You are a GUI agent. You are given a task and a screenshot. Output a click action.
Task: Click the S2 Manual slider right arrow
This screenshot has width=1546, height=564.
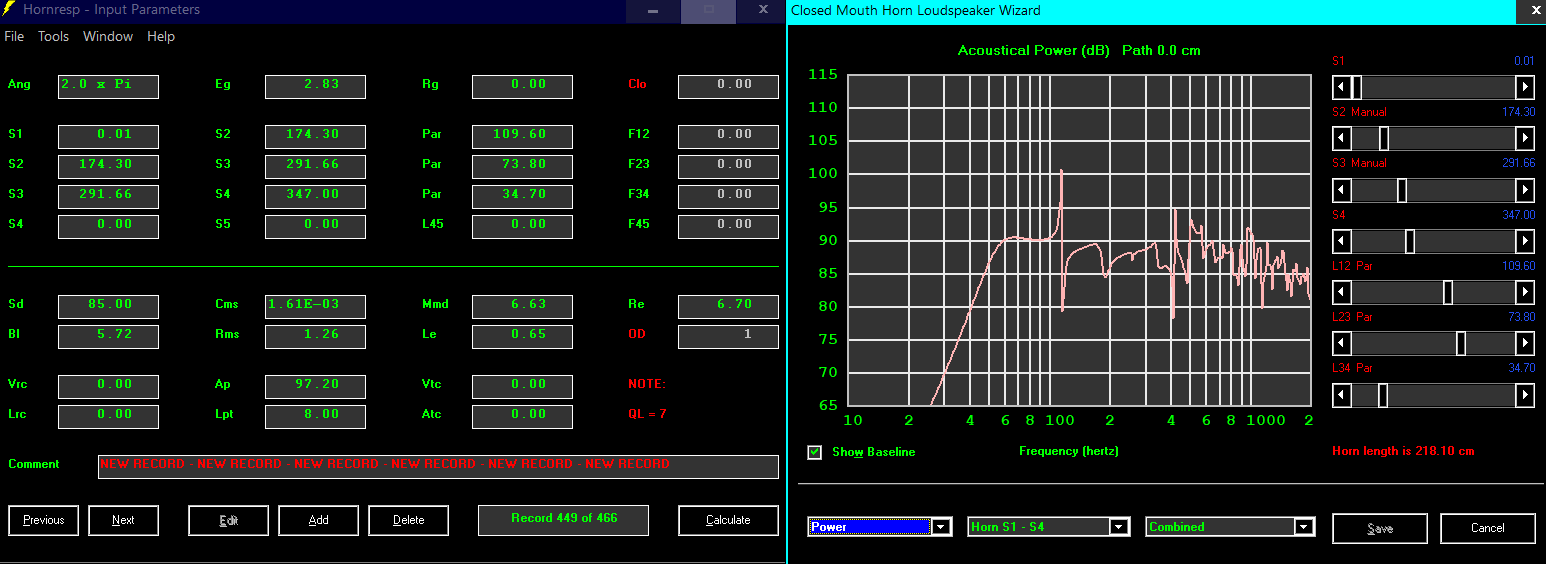coord(1525,138)
